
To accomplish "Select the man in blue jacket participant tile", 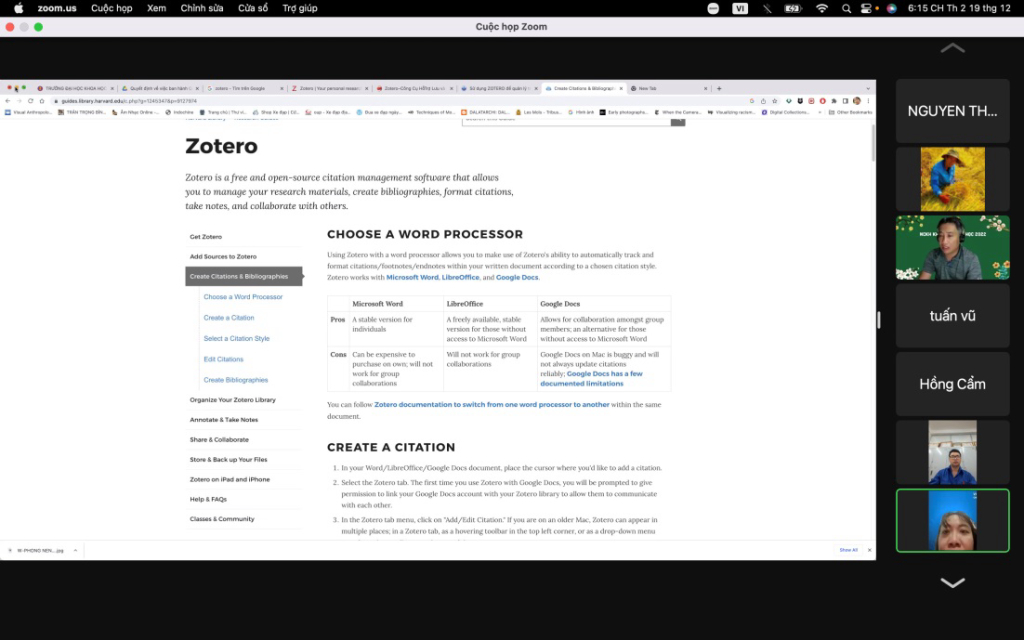I will click(952, 452).
